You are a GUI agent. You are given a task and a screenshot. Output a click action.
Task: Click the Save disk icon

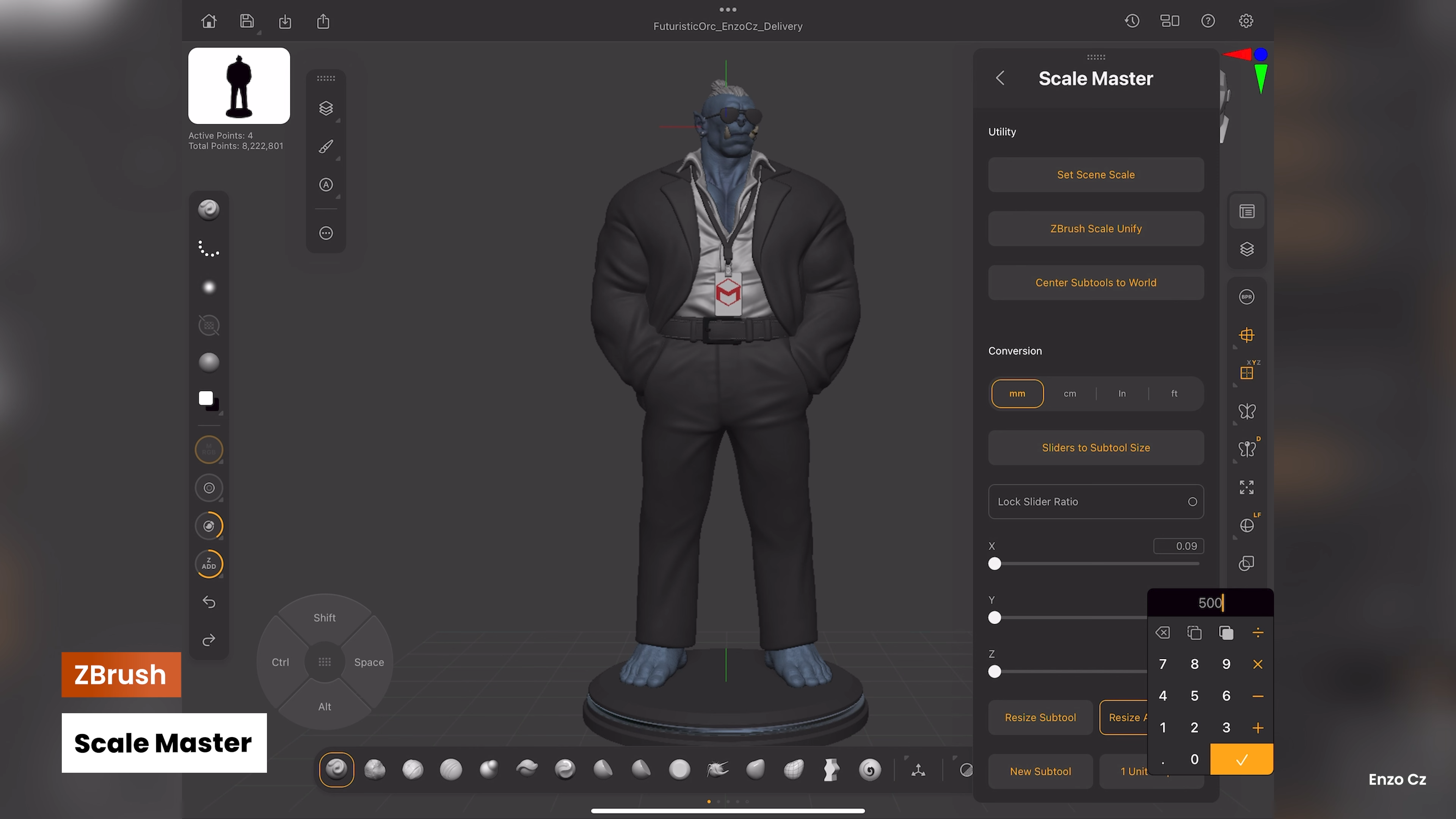pyautogui.click(x=247, y=22)
